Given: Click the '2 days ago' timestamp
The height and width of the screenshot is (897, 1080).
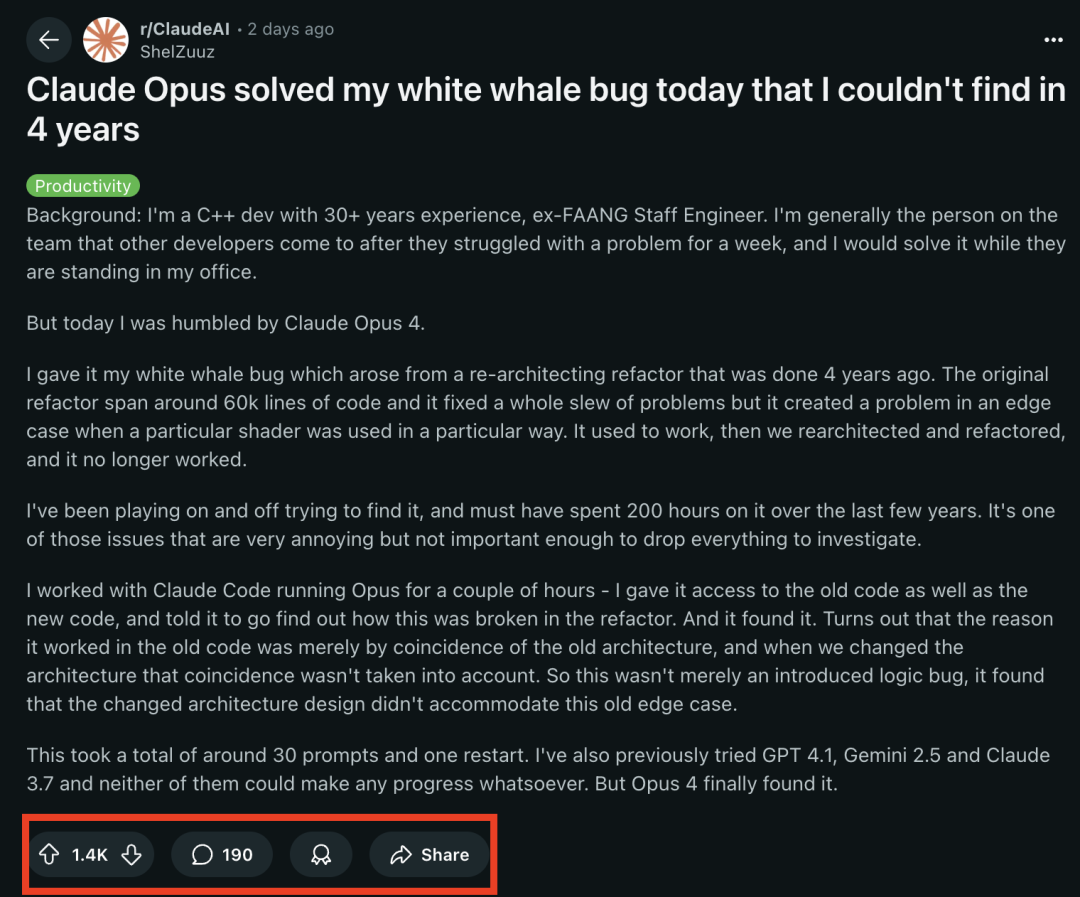Looking at the screenshot, I should click(x=290, y=30).
